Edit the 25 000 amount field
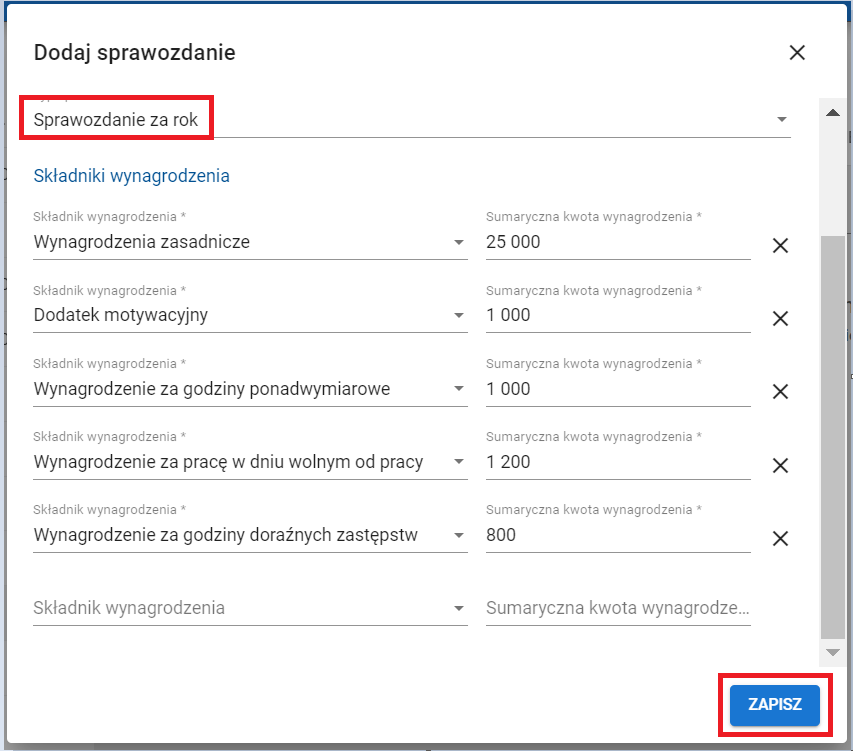 pyautogui.click(x=617, y=242)
